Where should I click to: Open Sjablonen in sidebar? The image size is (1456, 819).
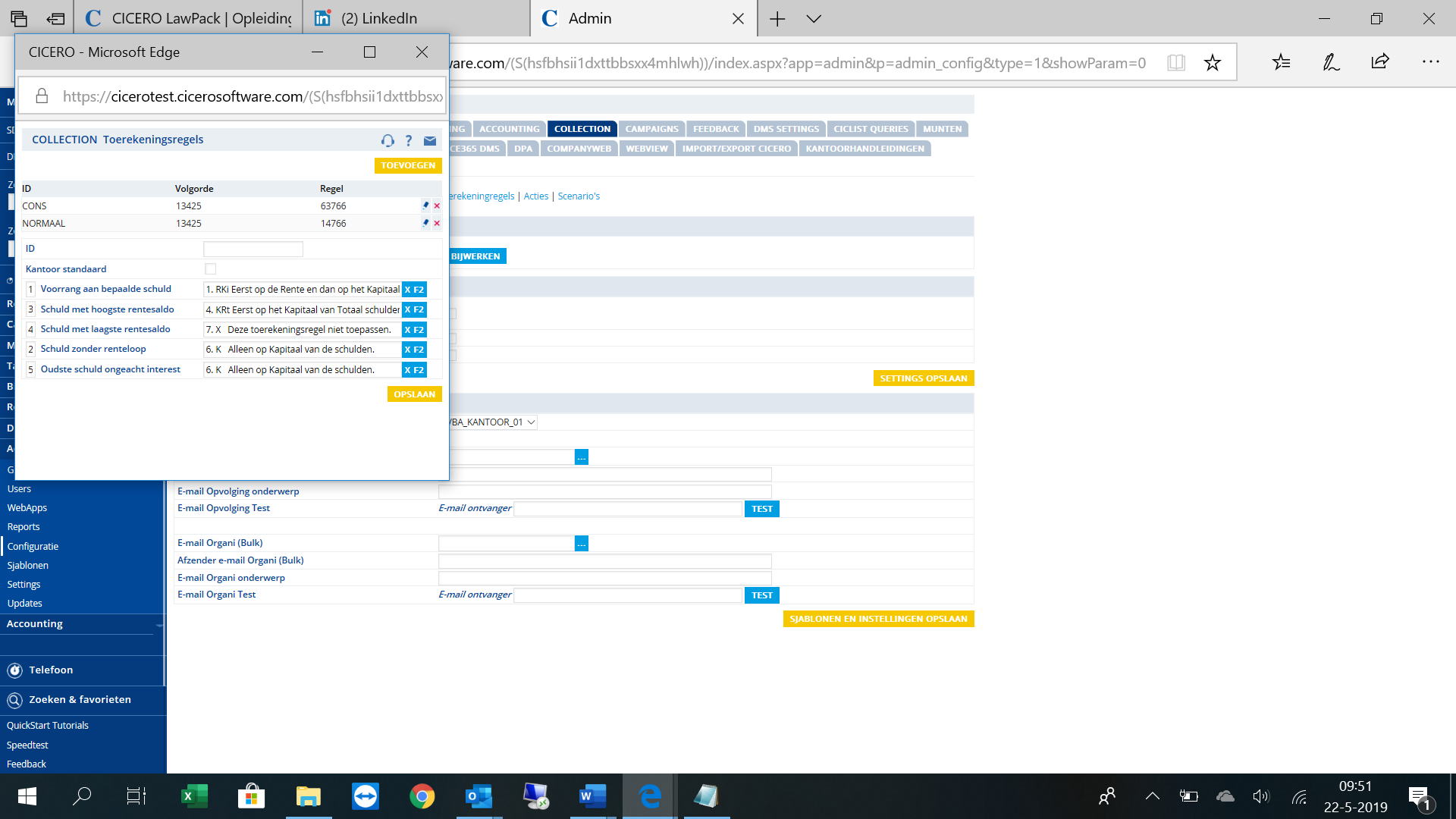pyautogui.click(x=28, y=566)
